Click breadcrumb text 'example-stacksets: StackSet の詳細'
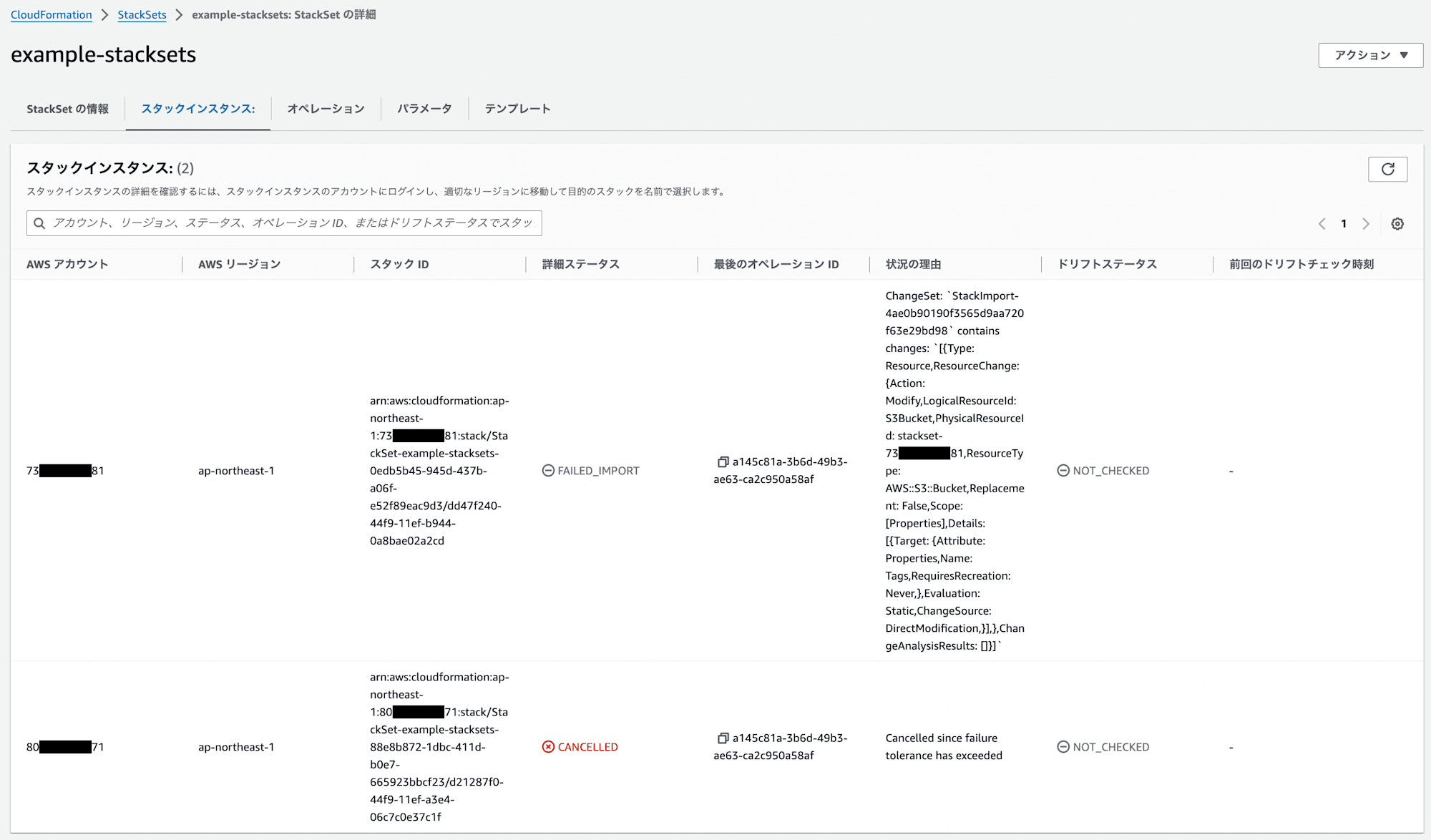 tap(284, 15)
